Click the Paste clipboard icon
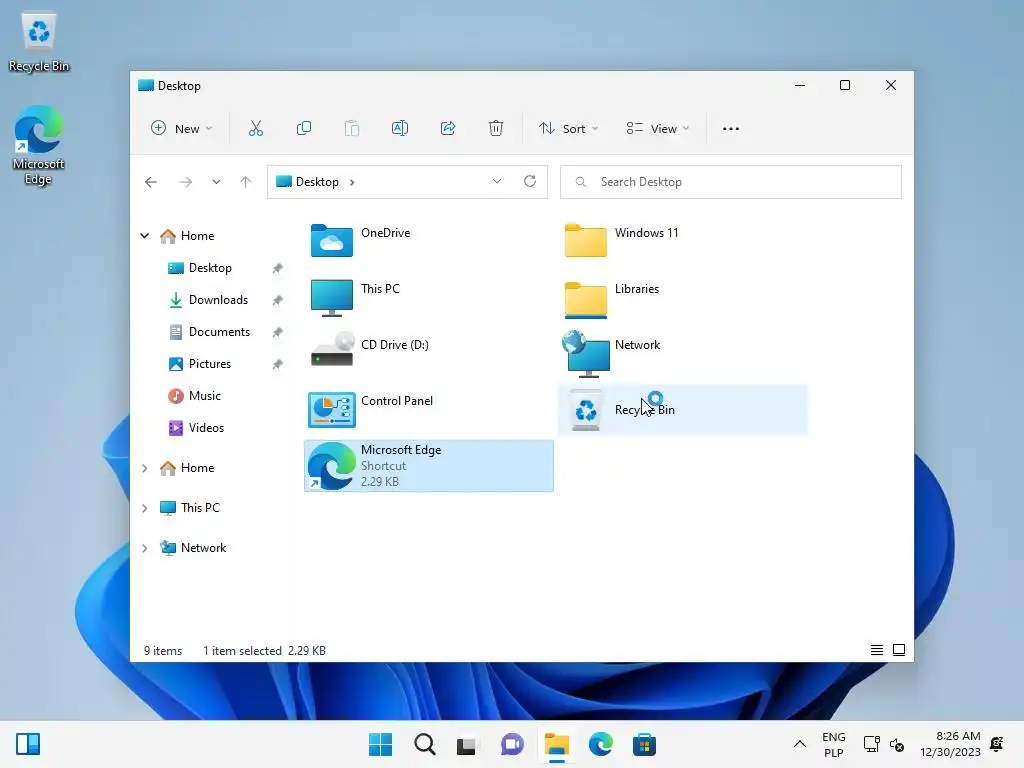1024x768 pixels. click(x=351, y=129)
